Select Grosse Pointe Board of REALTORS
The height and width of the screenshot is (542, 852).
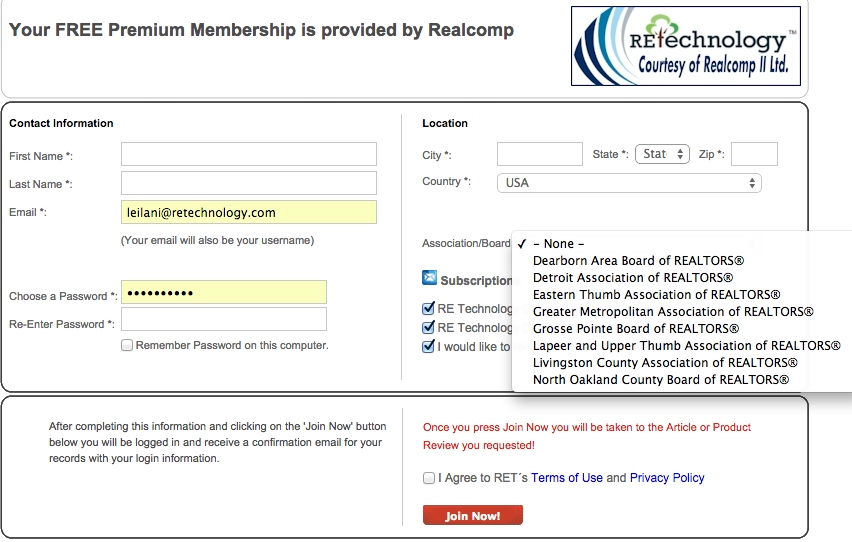pyautogui.click(x=636, y=329)
